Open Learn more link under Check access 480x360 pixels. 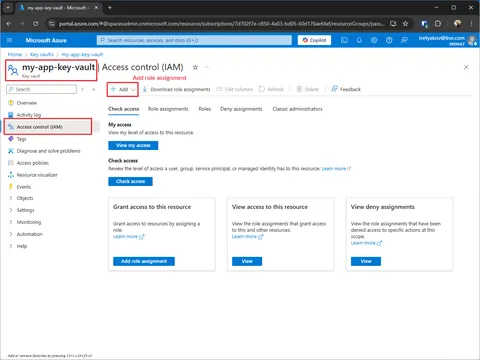click(x=336, y=169)
